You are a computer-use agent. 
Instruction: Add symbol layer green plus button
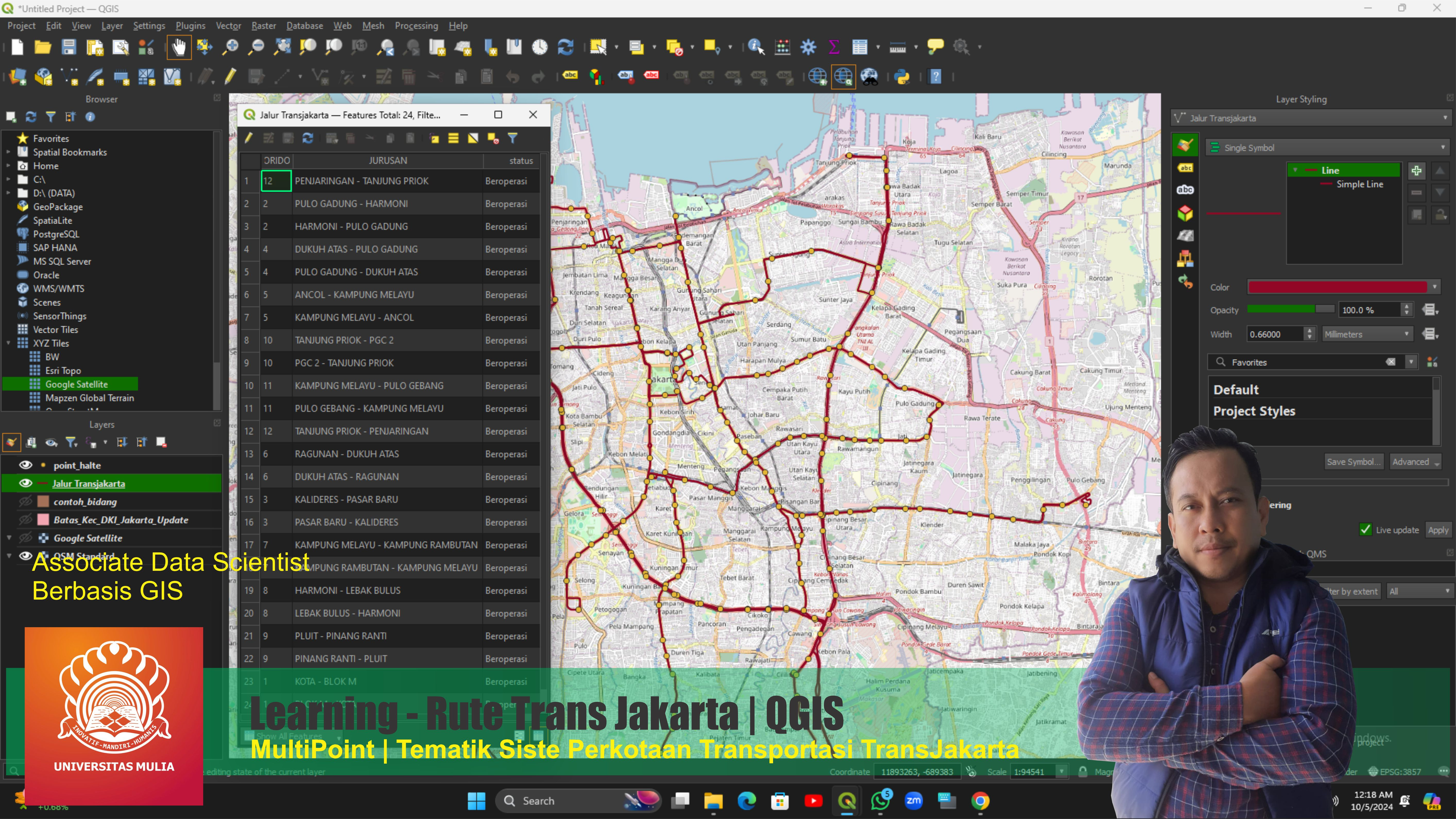pos(1416,171)
